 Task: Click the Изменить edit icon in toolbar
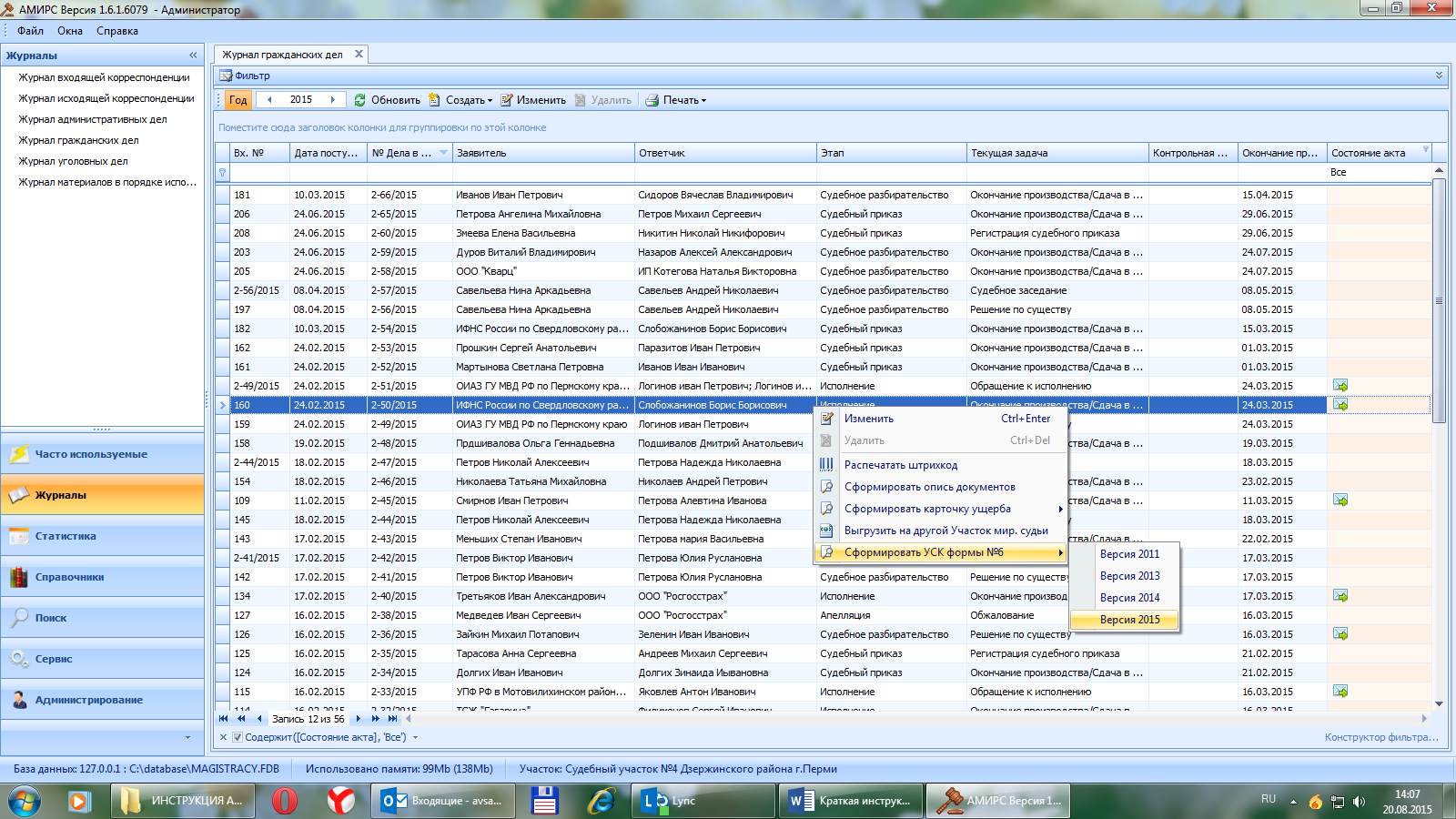click(x=507, y=100)
